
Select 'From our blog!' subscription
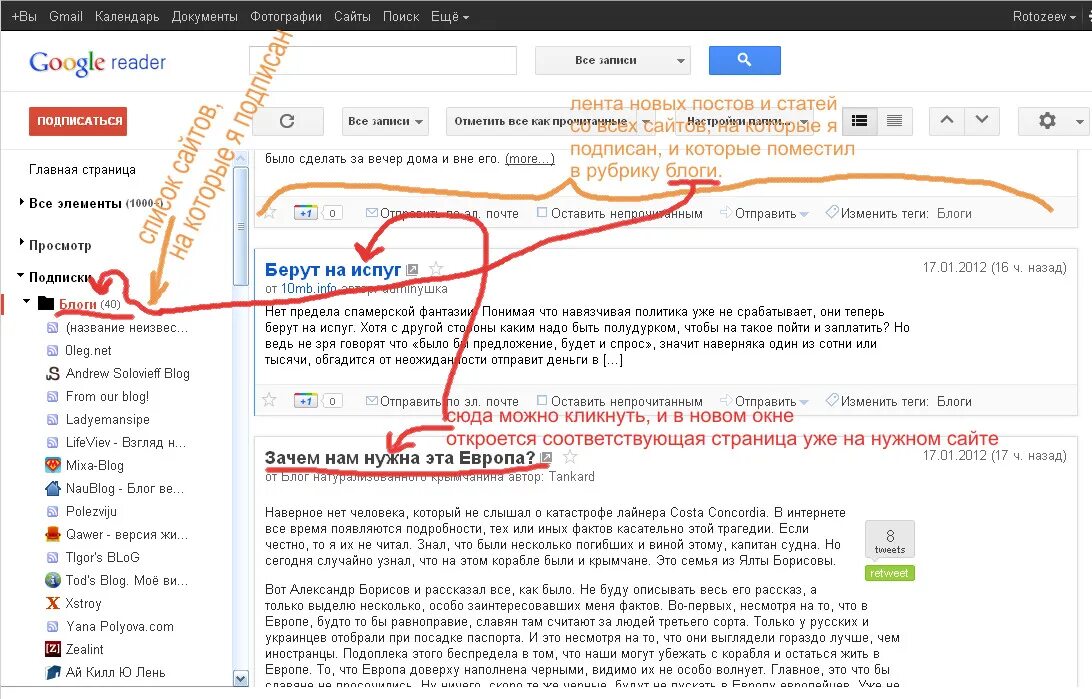coord(107,396)
